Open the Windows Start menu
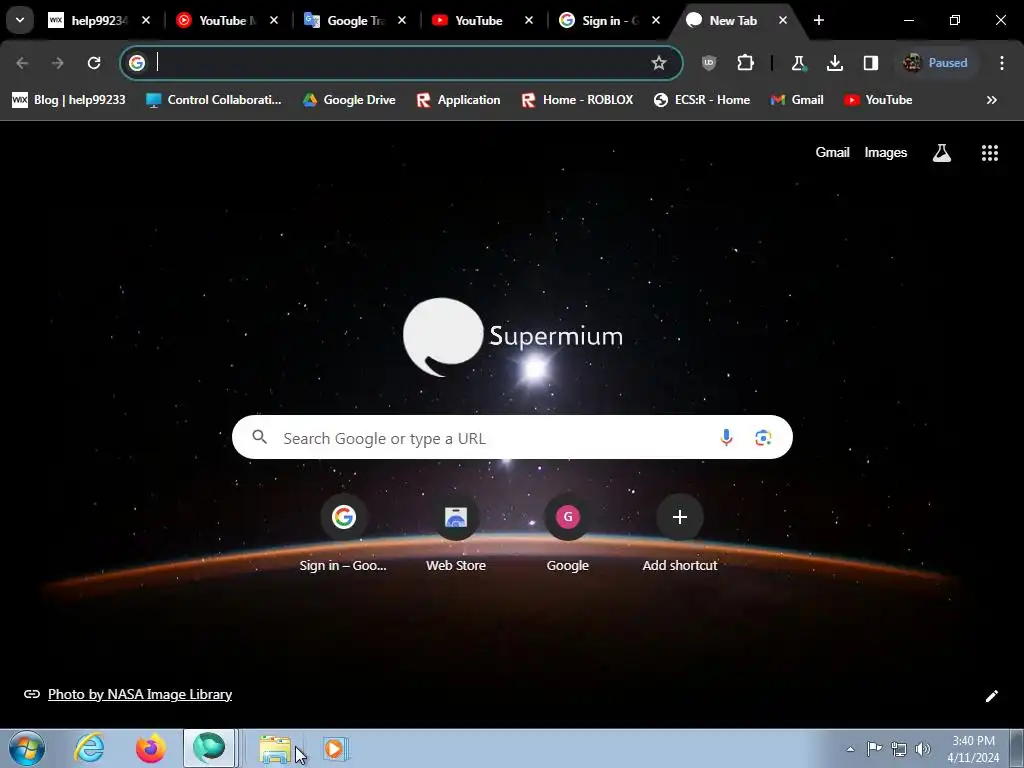Image resolution: width=1024 pixels, height=768 pixels. click(27, 748)
